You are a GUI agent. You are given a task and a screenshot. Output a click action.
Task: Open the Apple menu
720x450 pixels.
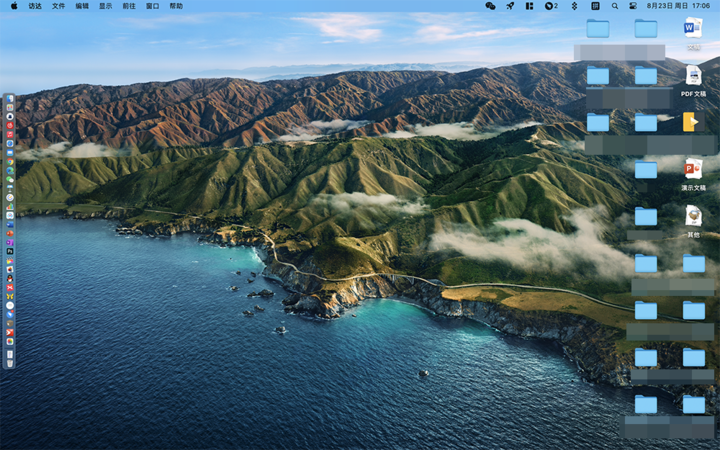pyautogui.click(x=14, y=6)
